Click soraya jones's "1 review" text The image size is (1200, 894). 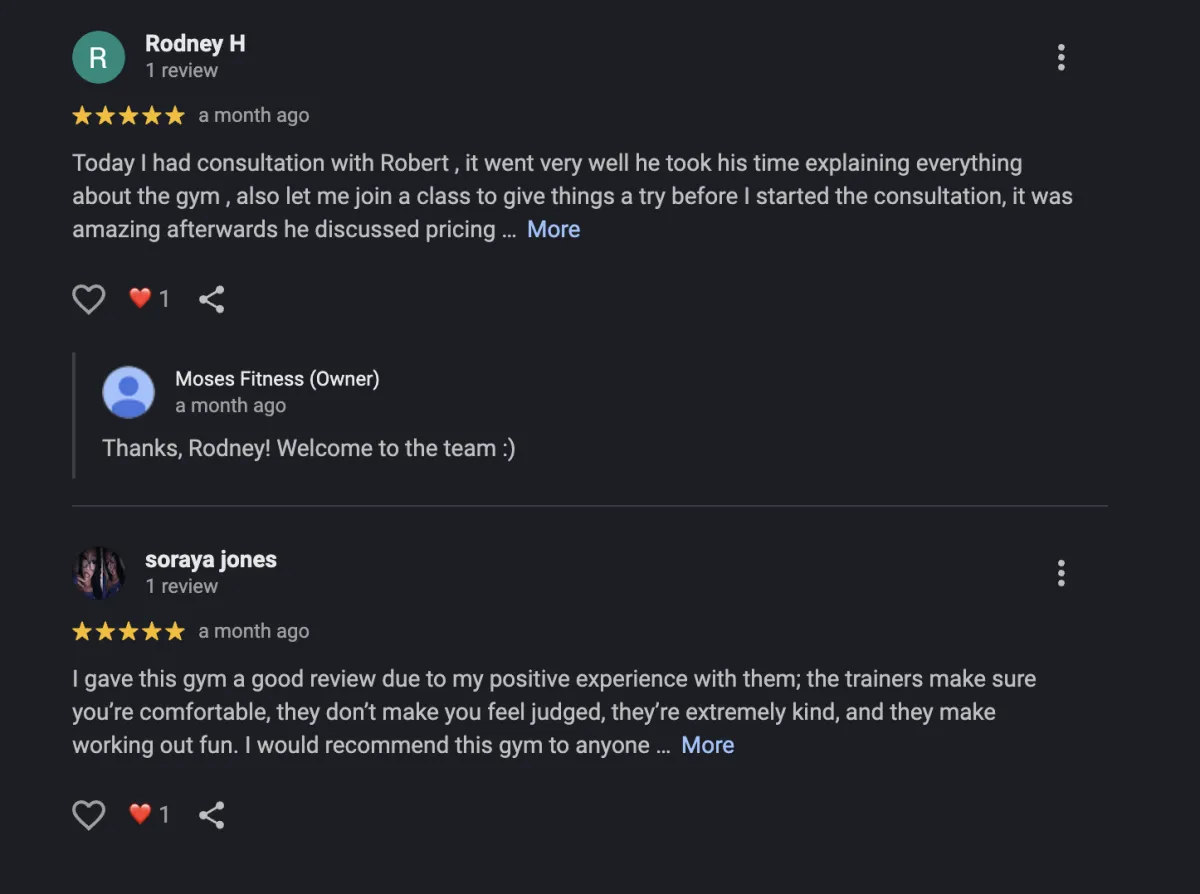coord(181,587)
